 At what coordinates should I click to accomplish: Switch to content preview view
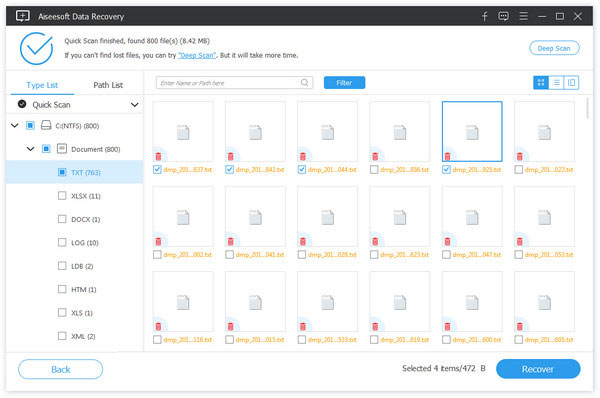[x=571, y=83]
